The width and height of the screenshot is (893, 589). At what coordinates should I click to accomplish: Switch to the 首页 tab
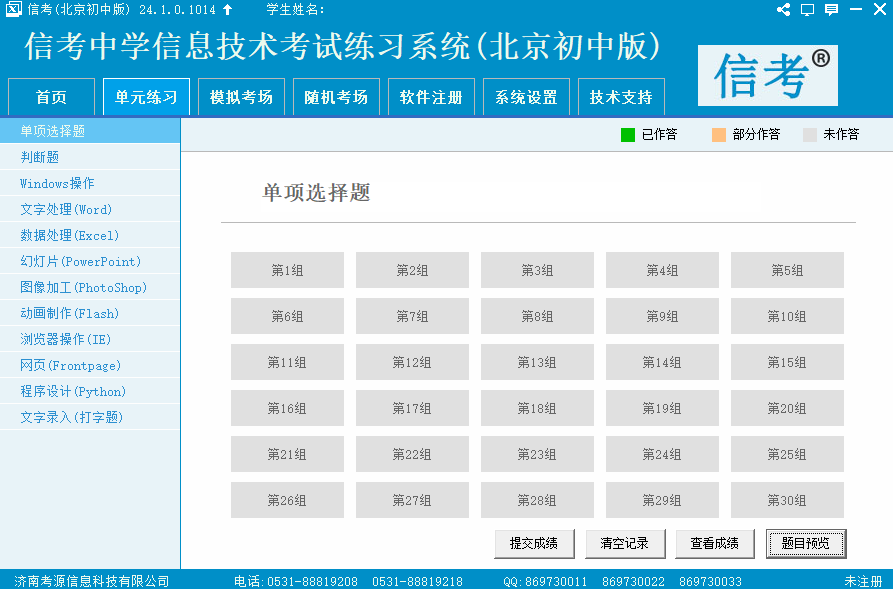[51, 97]
